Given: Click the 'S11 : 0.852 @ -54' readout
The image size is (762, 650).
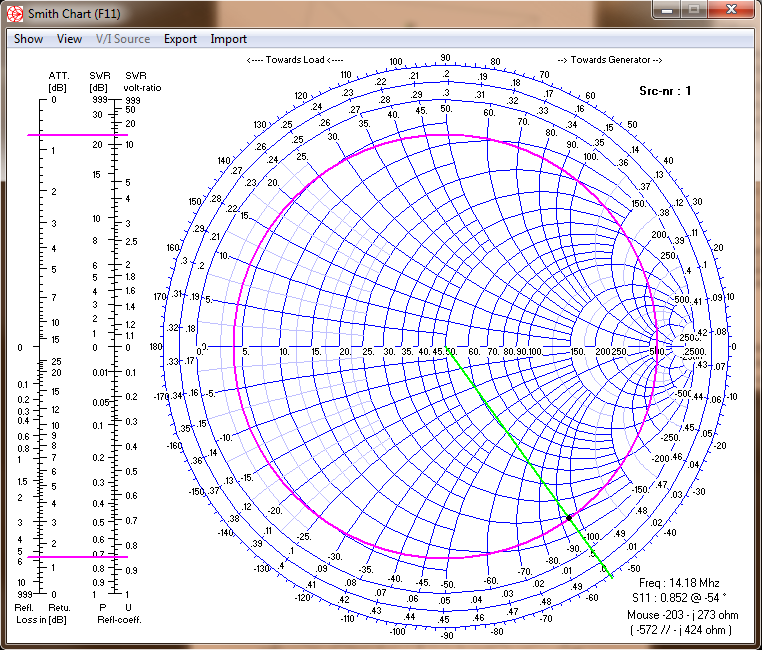Looking at the screenshot, I should click(679, 598).
